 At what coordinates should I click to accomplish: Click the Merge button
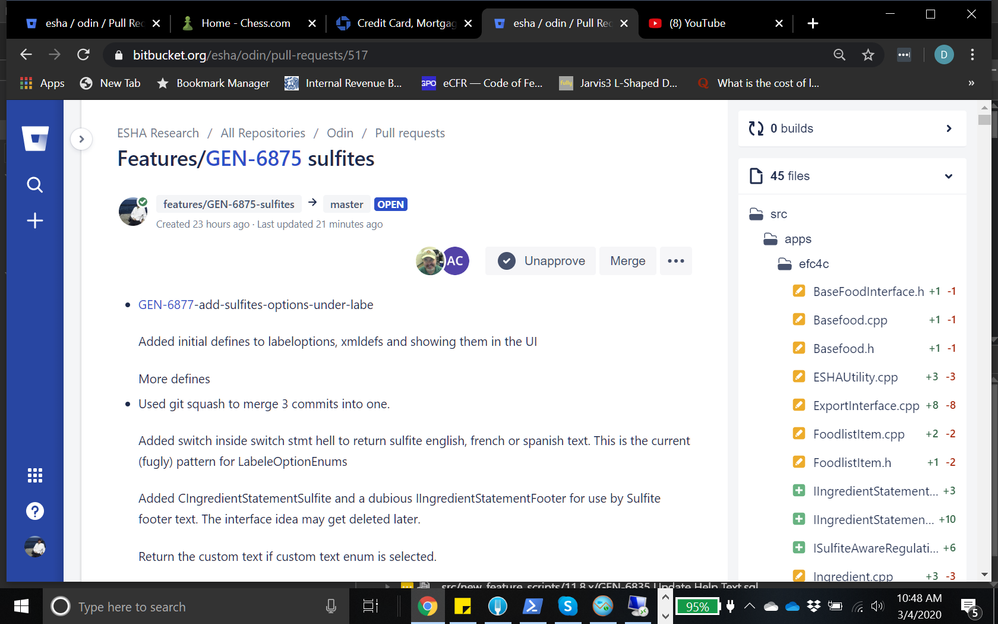click(x=628, y=261)
